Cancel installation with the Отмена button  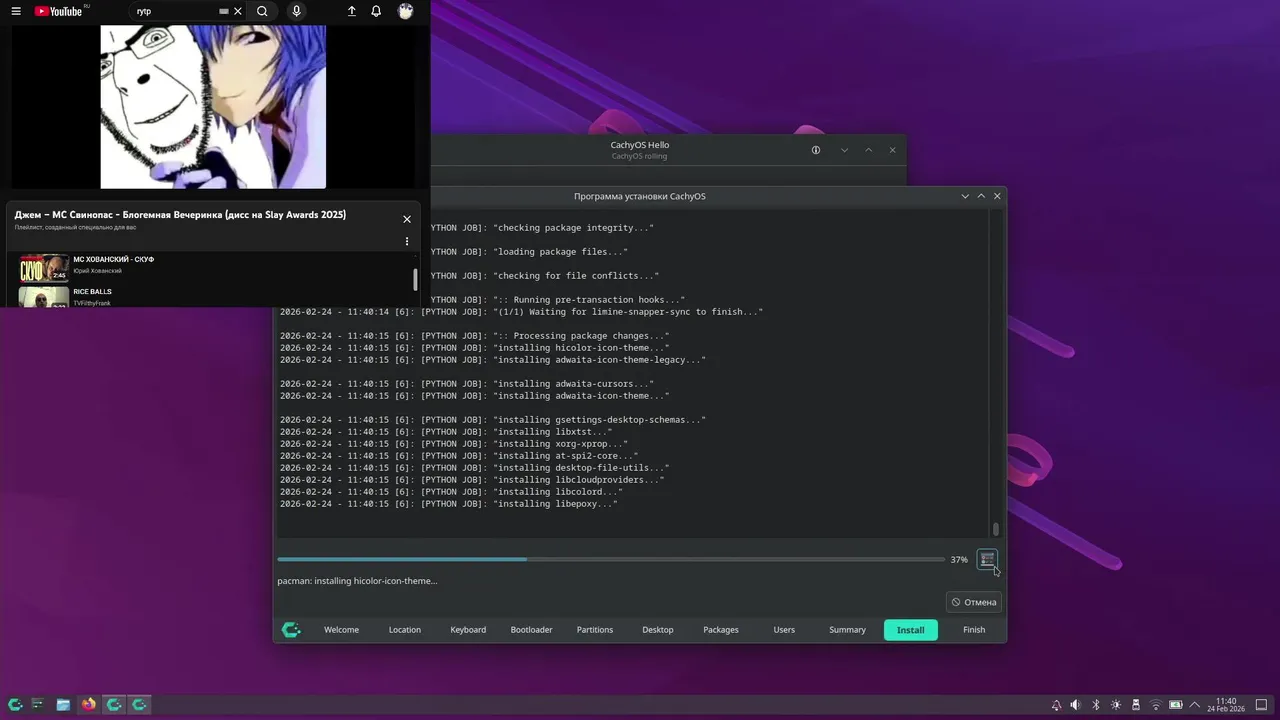coord(974,602)
